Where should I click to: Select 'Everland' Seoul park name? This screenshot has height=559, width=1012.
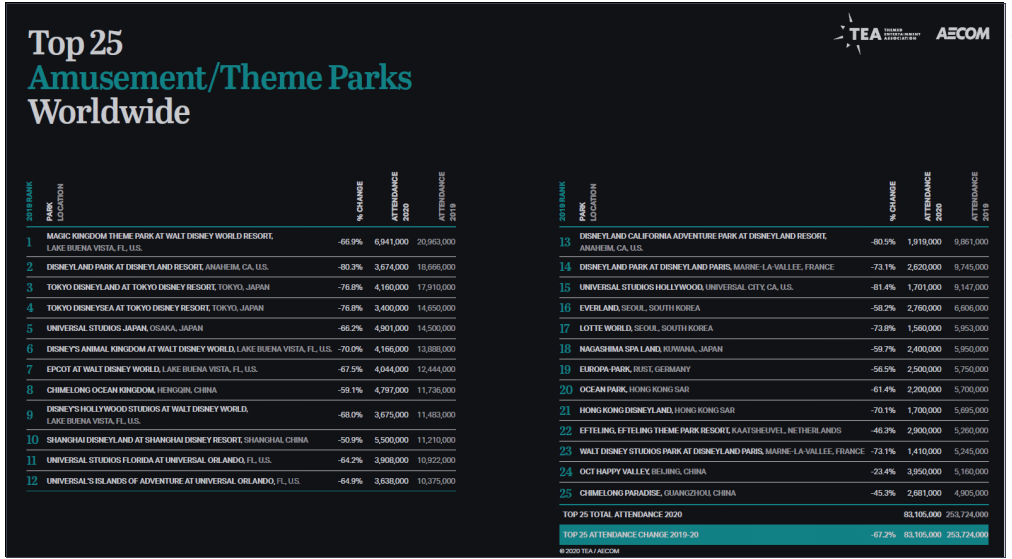pos(599,308)
